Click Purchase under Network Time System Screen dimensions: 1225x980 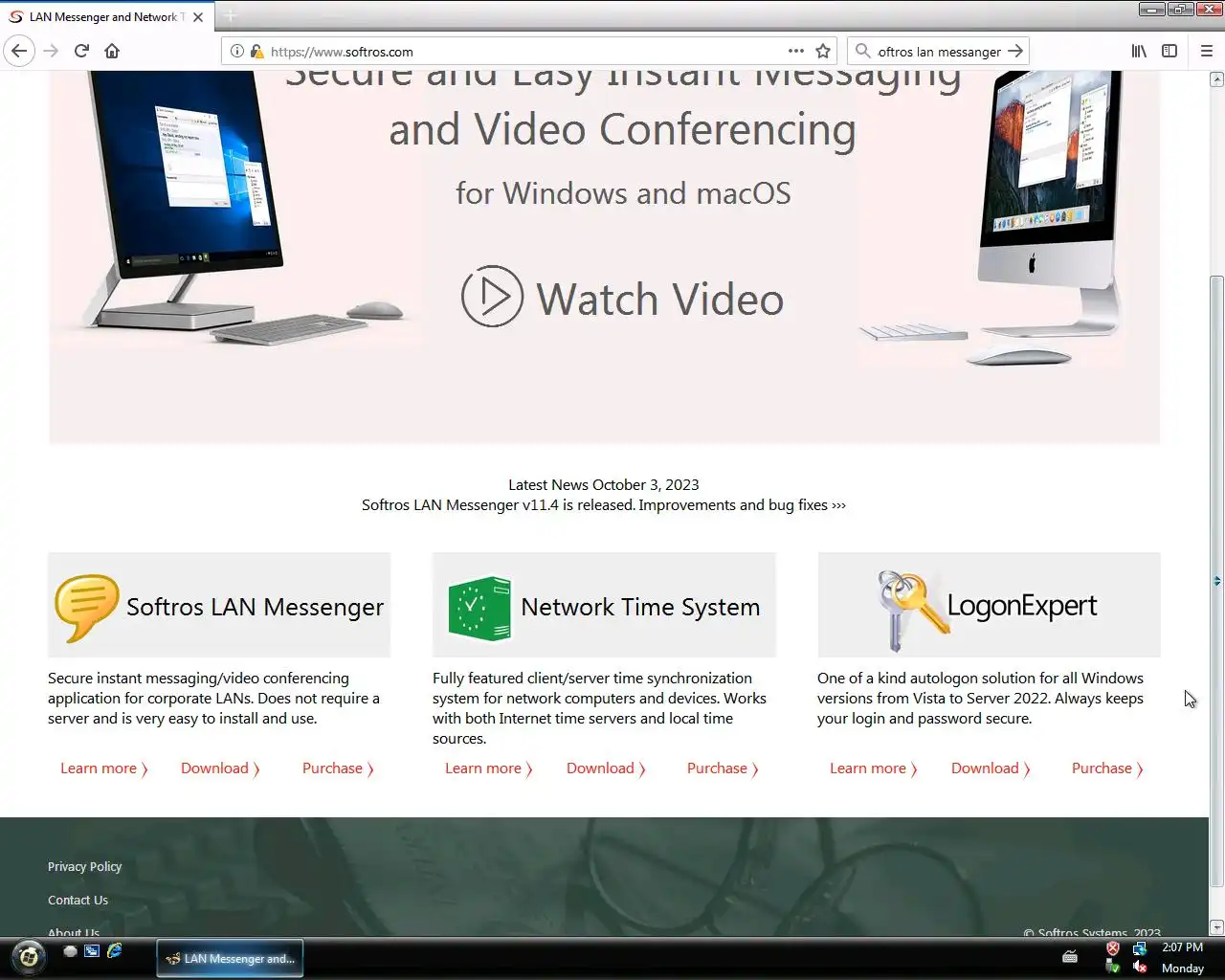pyautogui.click(x=723, y=768)
